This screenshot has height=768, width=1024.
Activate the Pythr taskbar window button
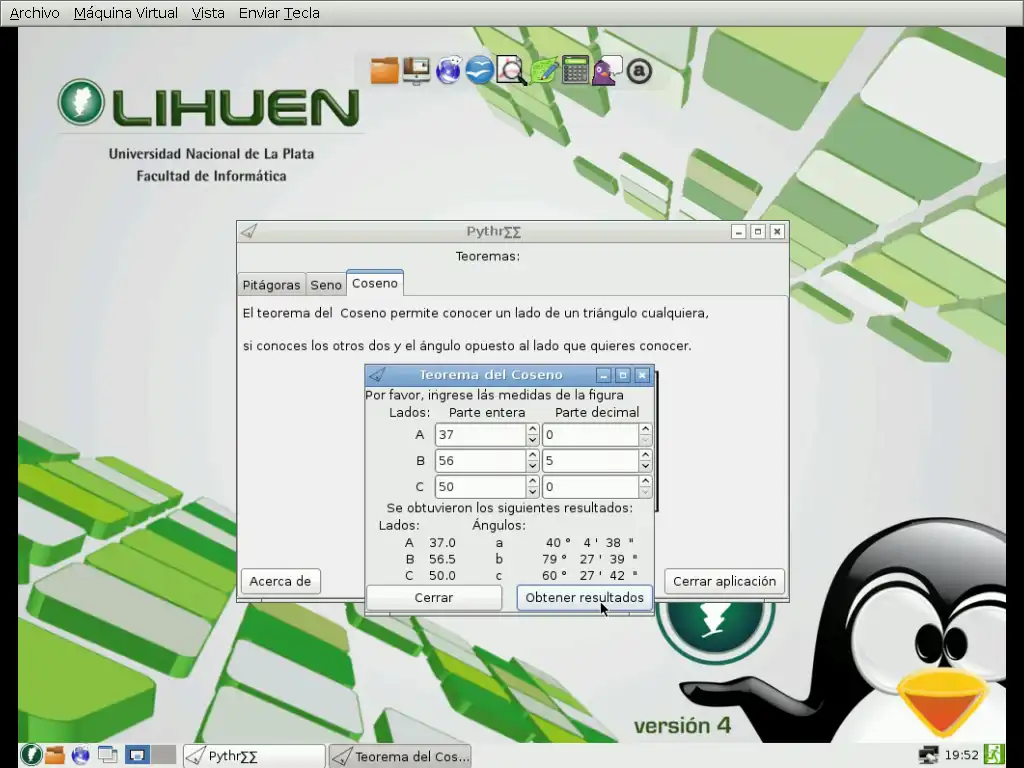click(254, 756)
